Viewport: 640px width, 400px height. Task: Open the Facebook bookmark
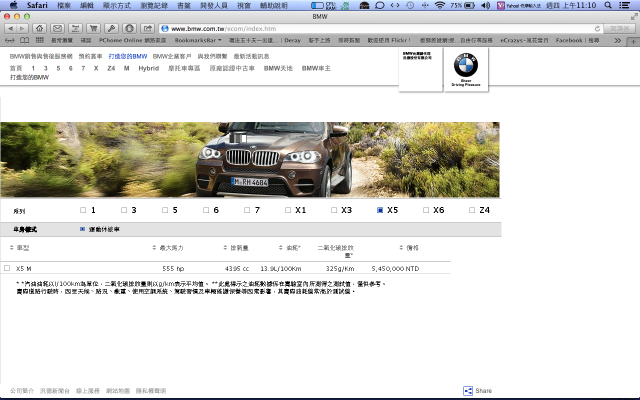tap(577, 40)
